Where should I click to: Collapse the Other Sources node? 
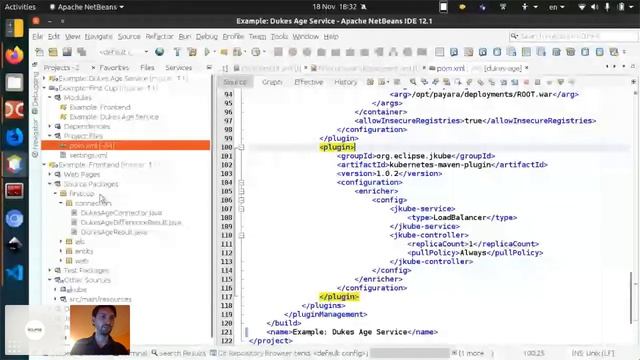[50, 280]
